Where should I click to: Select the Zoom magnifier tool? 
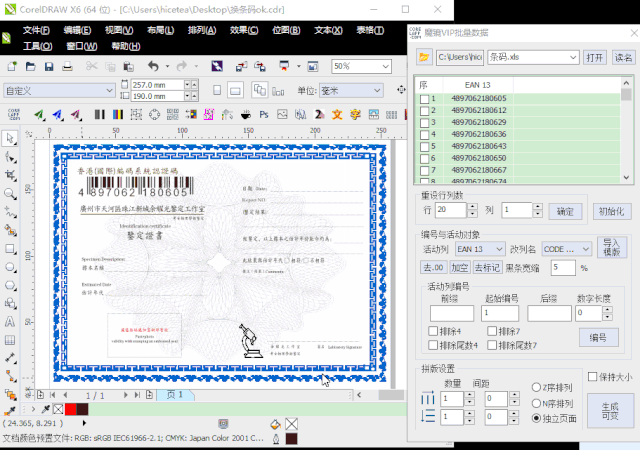click(10, 194)
